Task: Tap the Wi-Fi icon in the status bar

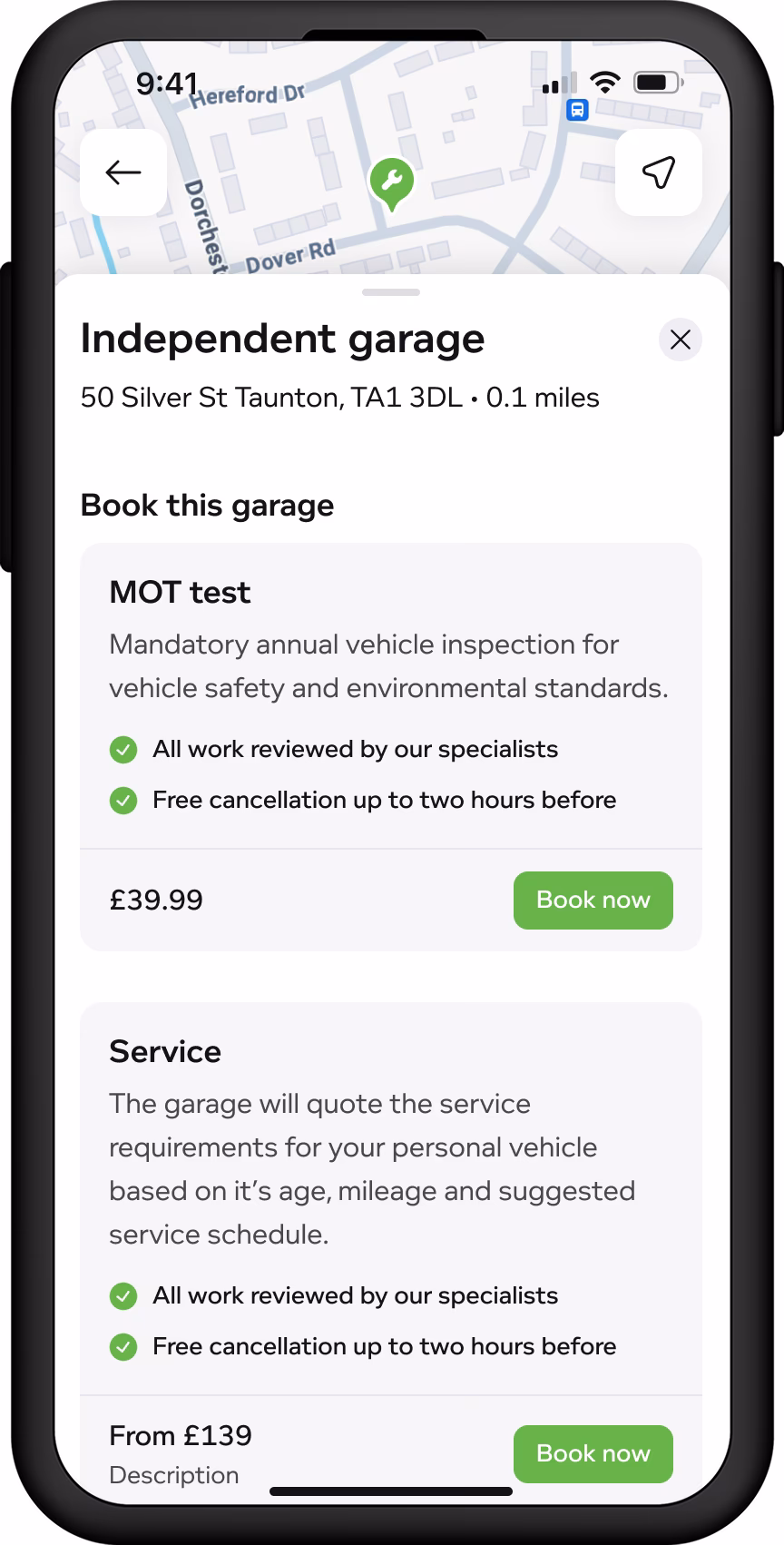Action: (x=606, y=83)
